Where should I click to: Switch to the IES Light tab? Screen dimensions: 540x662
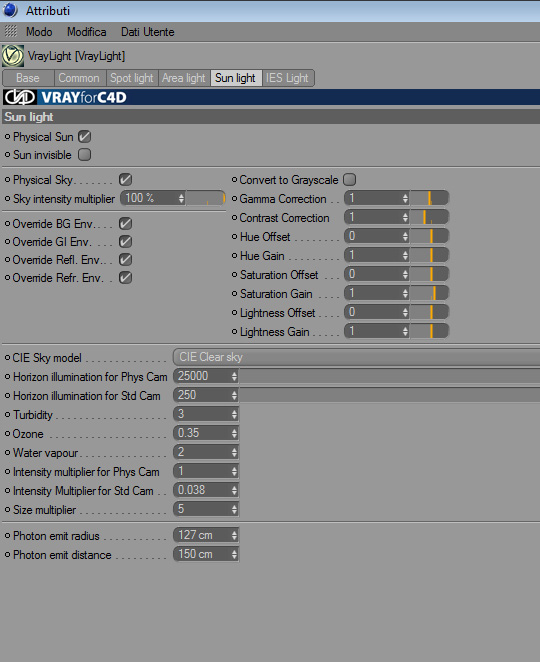click(288, 78)
